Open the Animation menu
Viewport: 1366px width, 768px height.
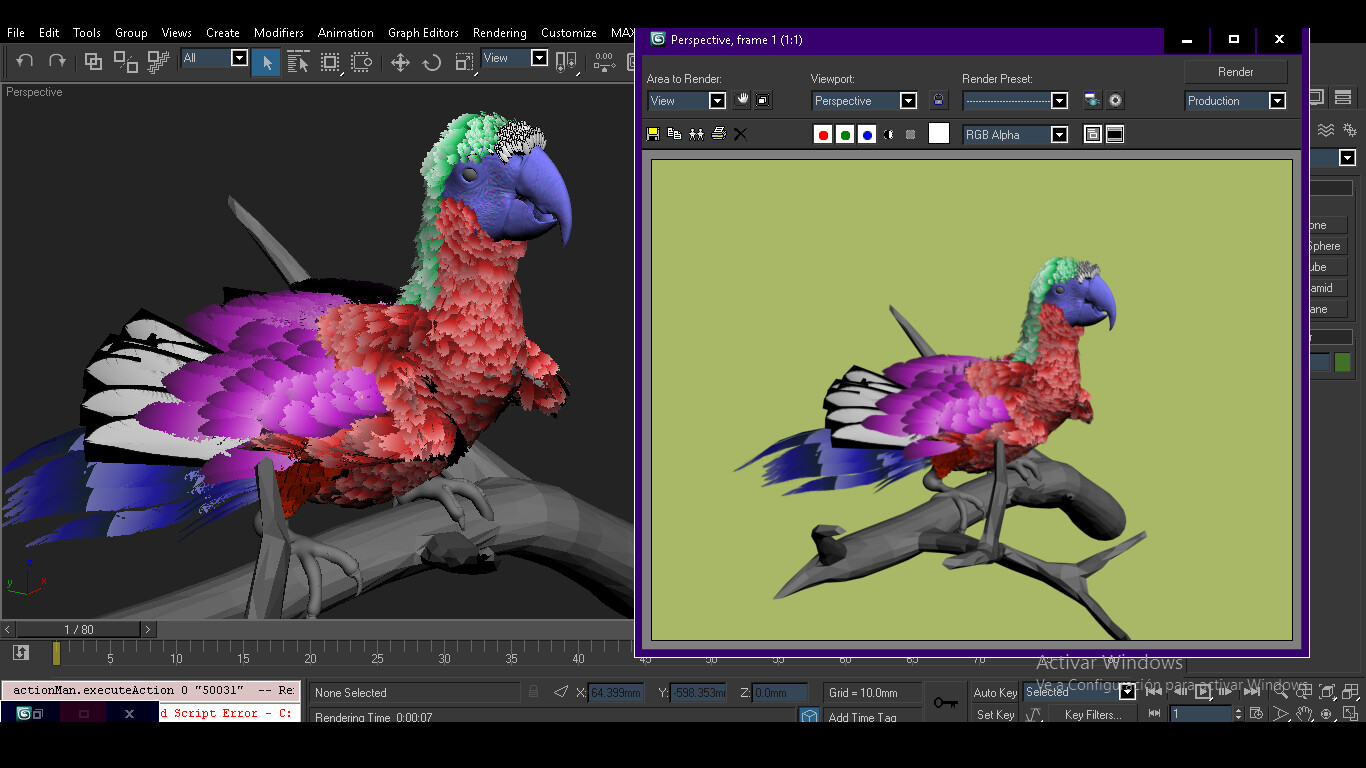coord(346,33)
